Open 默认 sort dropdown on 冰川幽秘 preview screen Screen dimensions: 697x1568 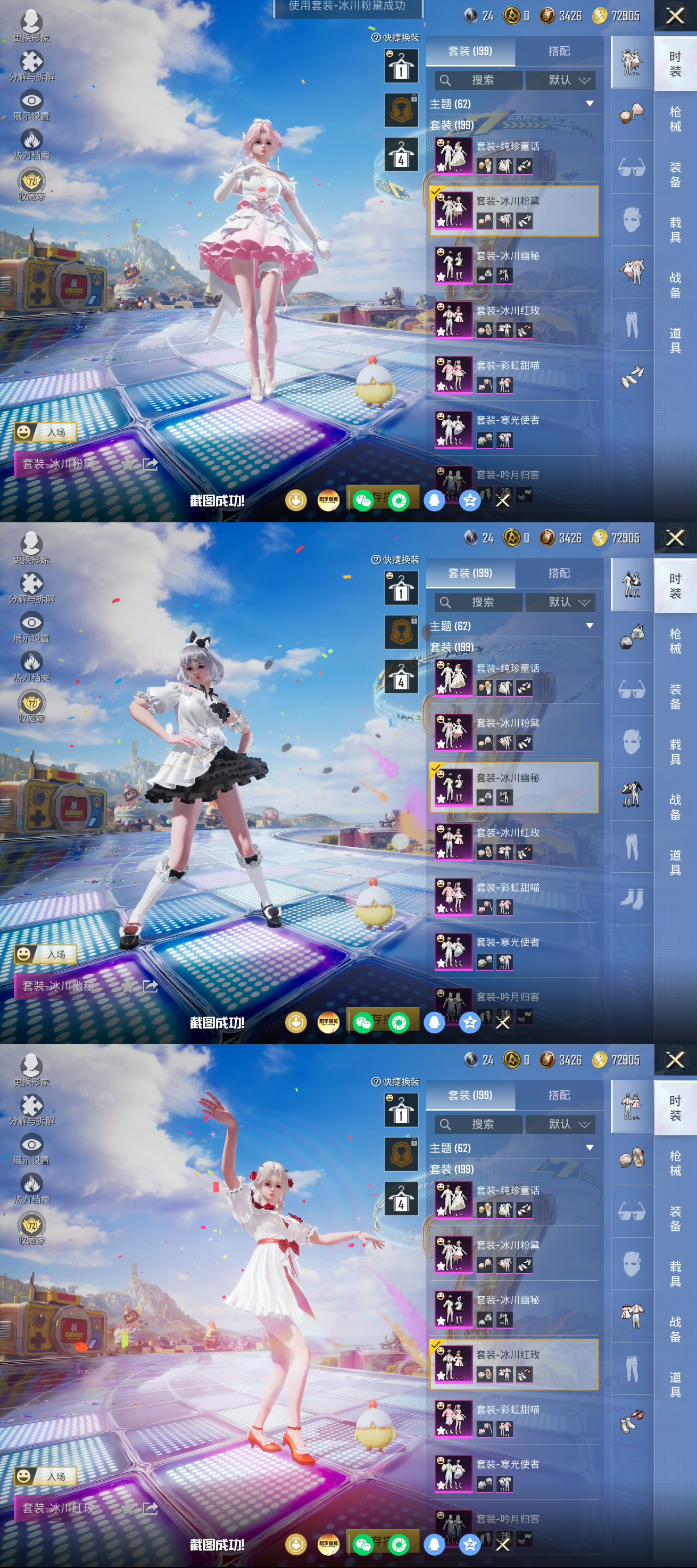pos(561,603)
